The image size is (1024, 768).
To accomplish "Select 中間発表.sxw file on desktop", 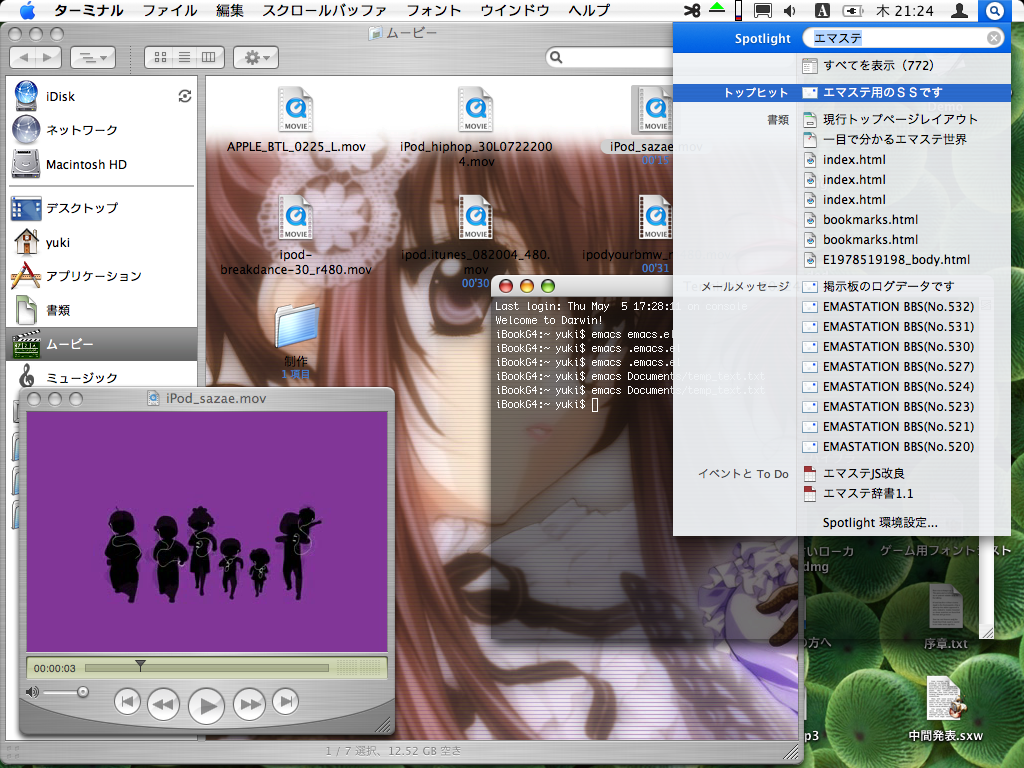I will [x=945, y=710].
